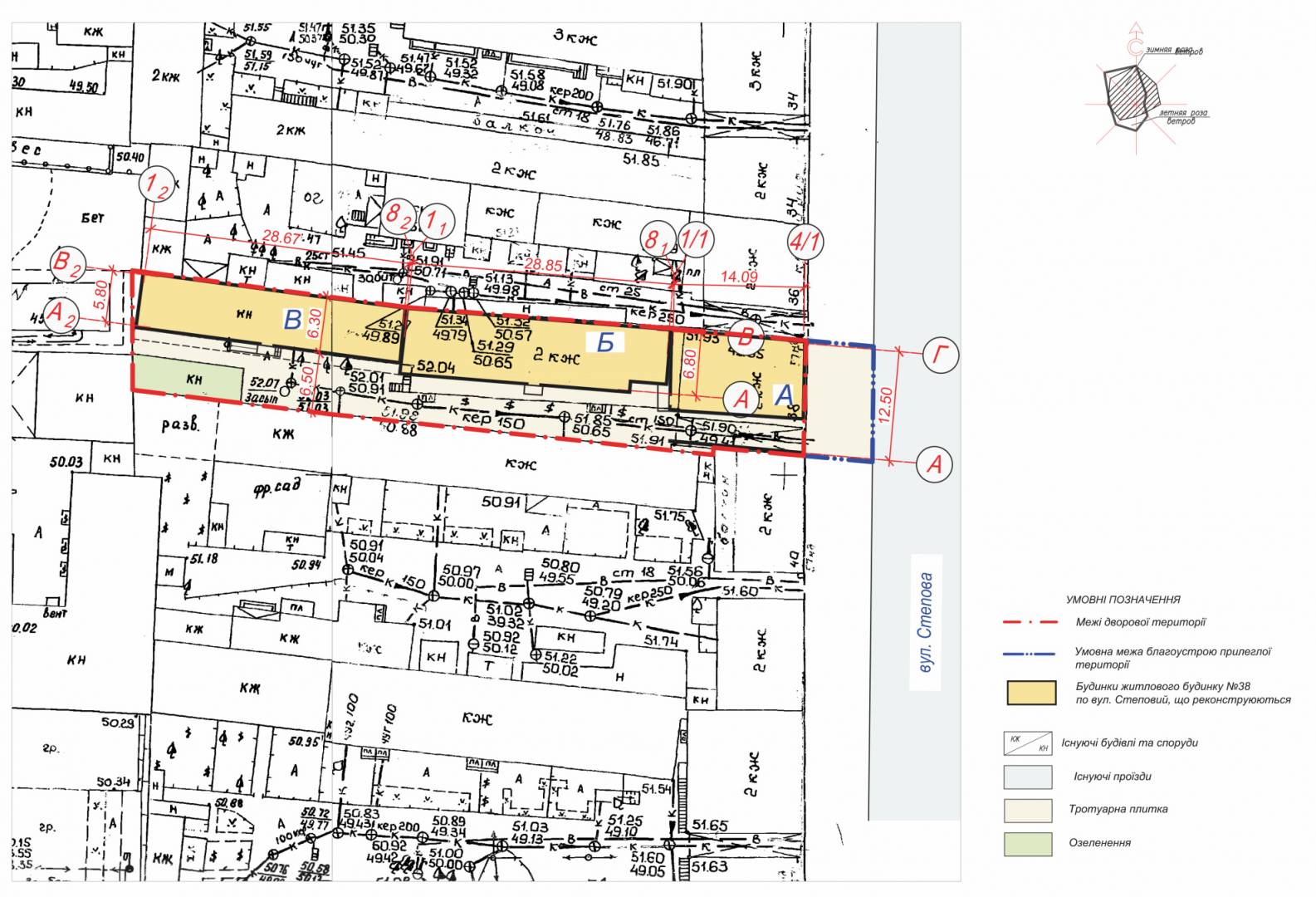Click the red dimension 6.30
1316x897 pixels.
click(315, 323)
